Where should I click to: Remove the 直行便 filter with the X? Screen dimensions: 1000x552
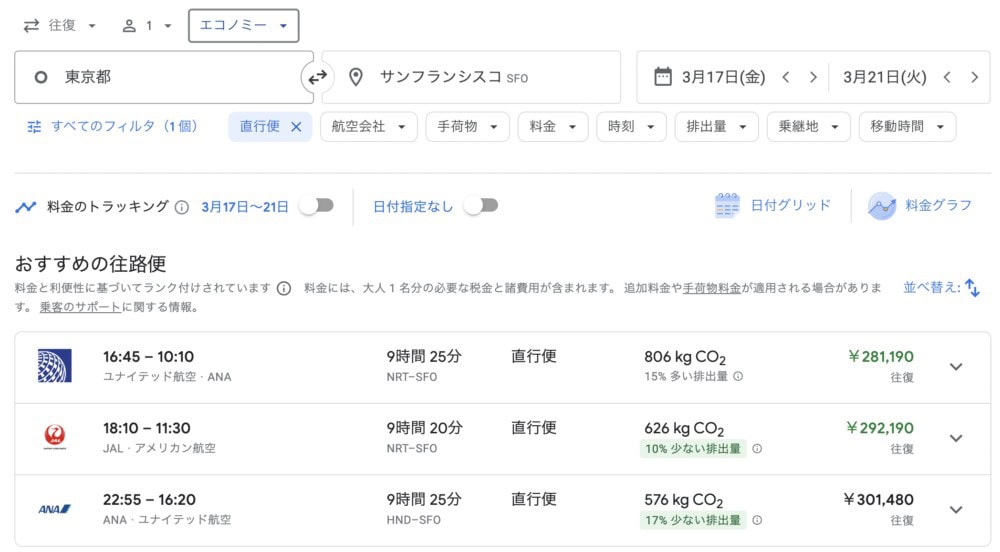296,127
